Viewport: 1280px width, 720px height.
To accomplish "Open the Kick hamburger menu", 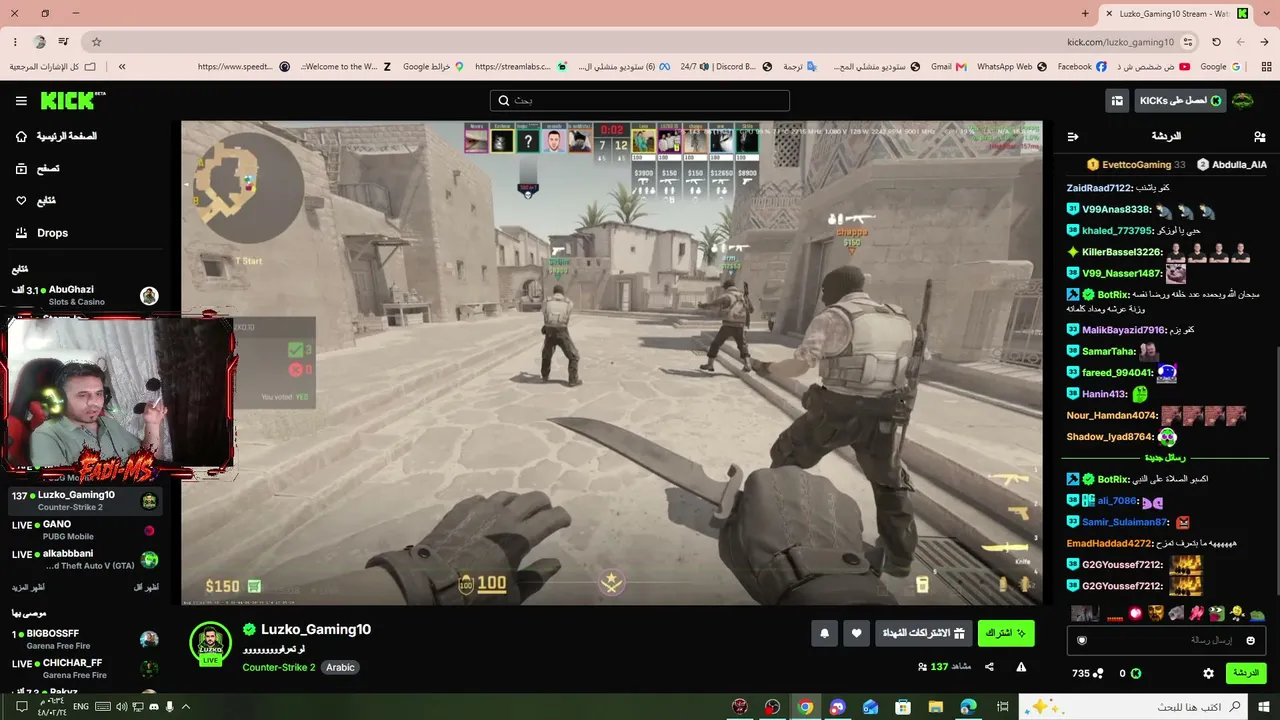I will (x=21, y=101).
